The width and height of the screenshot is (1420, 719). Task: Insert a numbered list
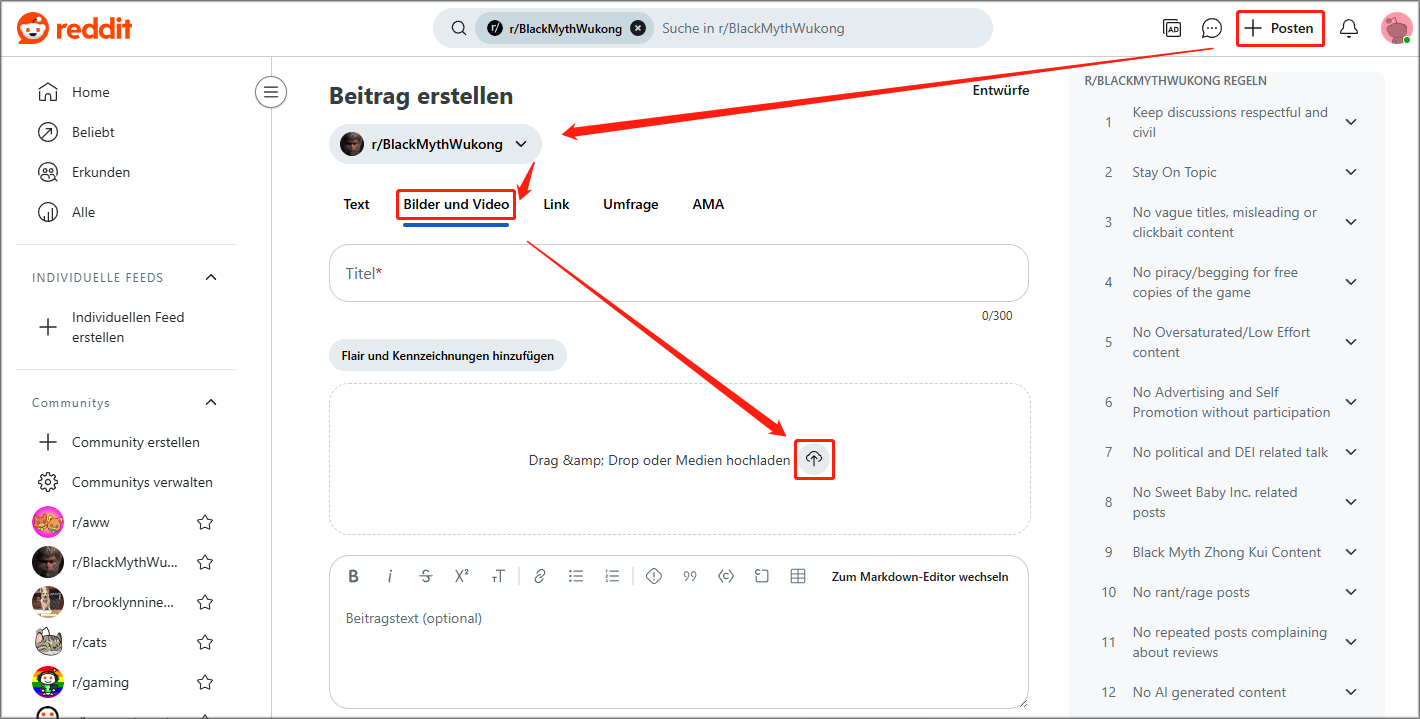tap(612, 576)
